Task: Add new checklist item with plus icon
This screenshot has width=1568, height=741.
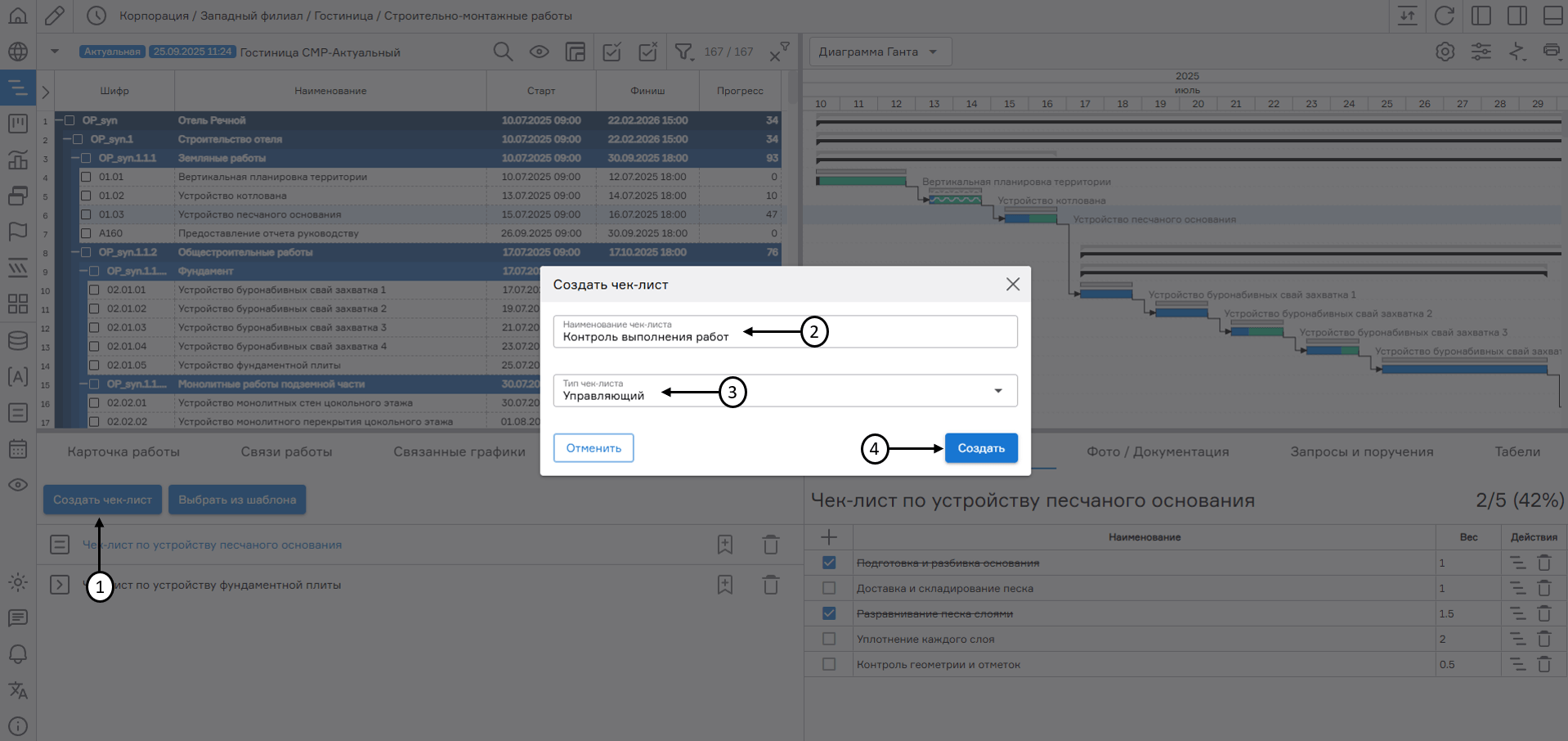Action: (828, 537)
